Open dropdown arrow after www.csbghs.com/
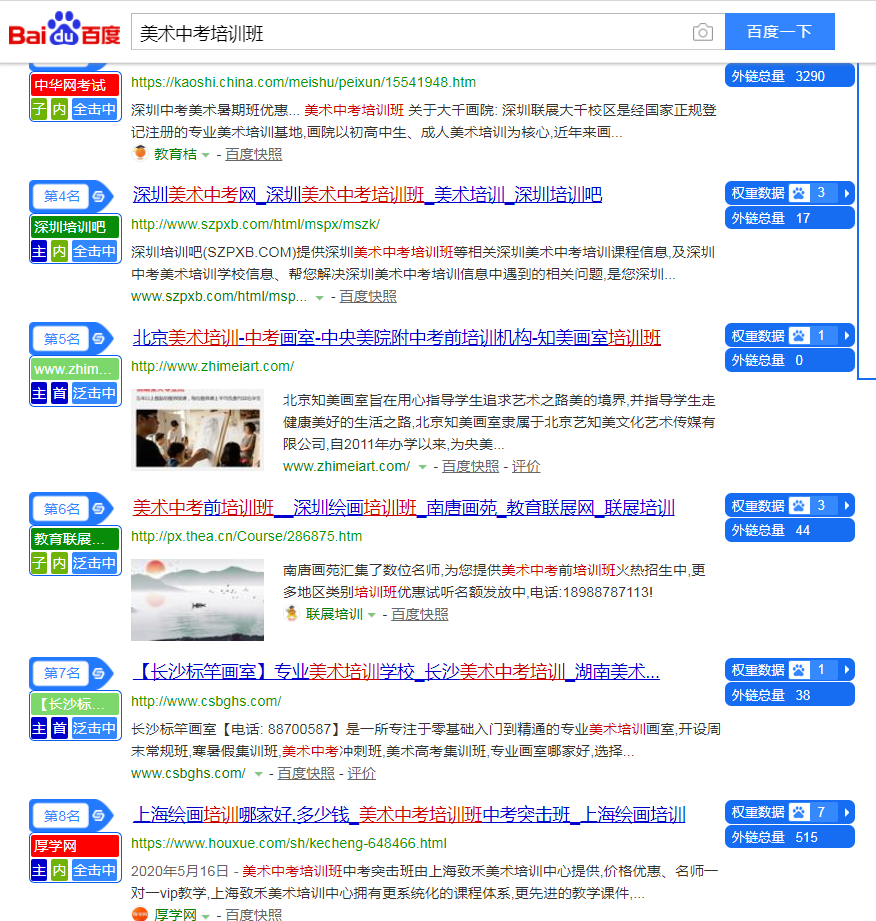Screen dimensions: 876x921 258,774
